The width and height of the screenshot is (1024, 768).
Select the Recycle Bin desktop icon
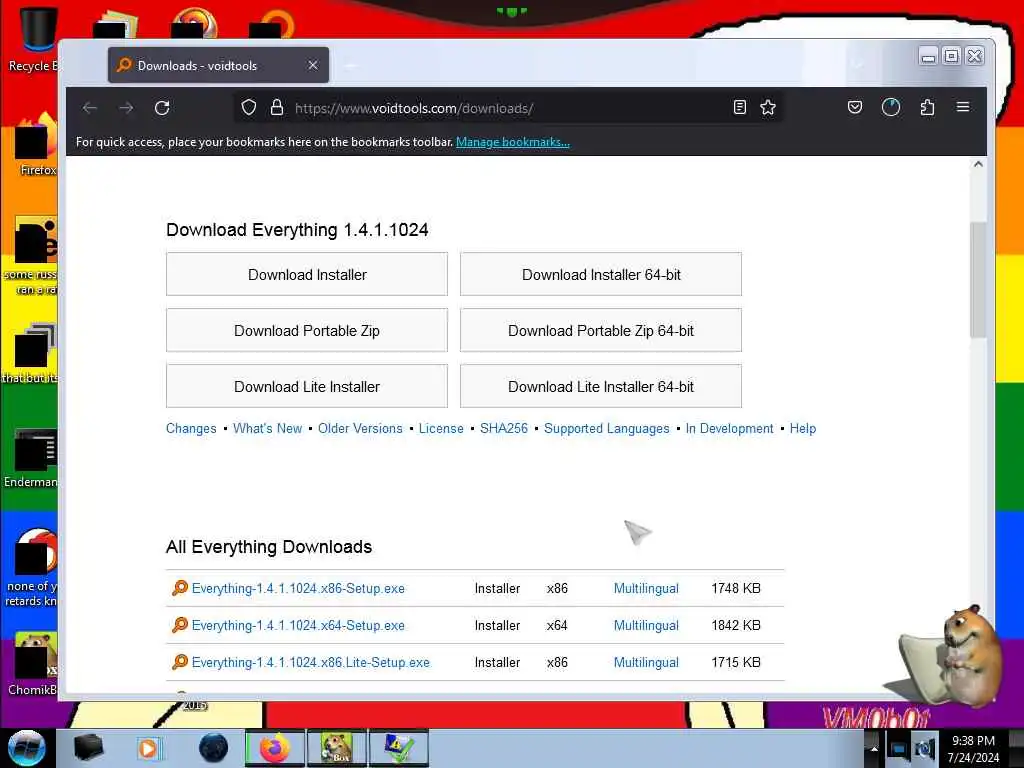click(x=33, y=39)
